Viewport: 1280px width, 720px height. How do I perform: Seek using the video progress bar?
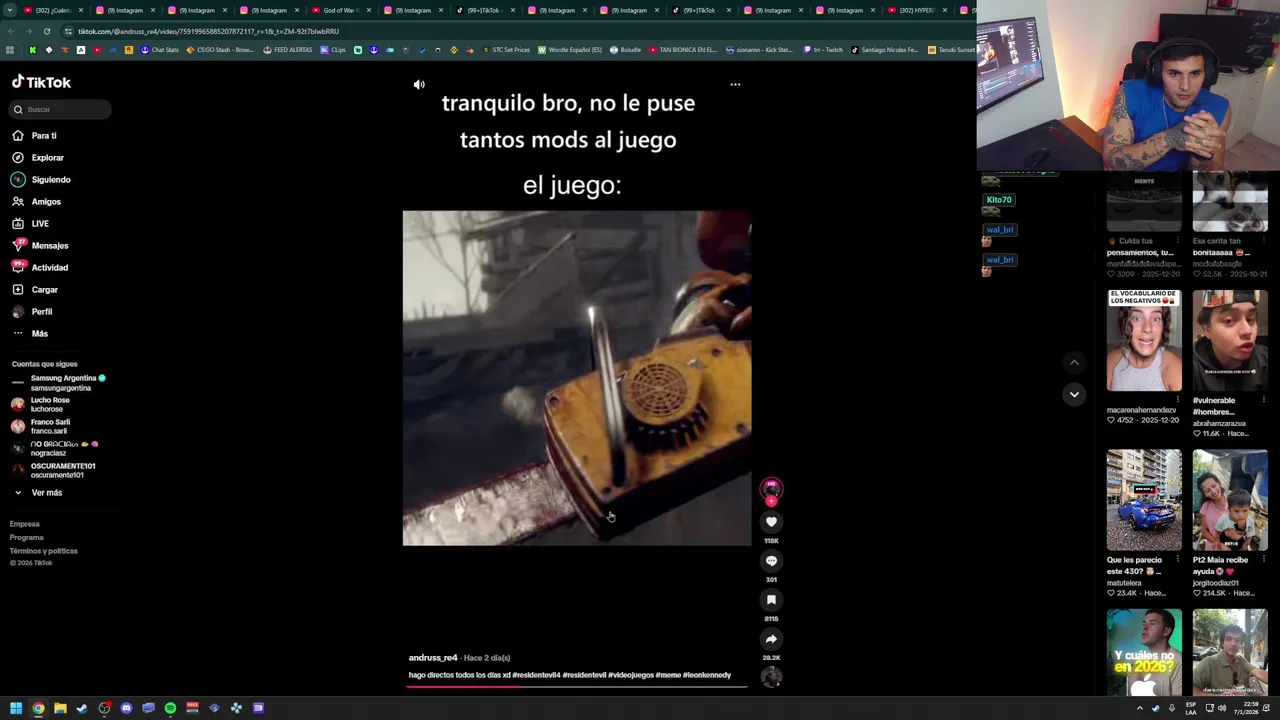click(577, 688)
